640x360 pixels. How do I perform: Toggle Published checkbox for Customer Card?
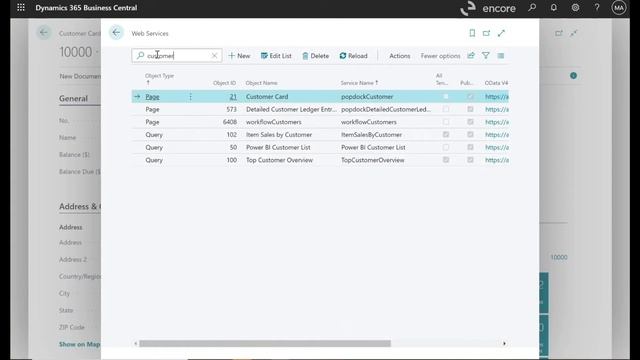[470, 97]
